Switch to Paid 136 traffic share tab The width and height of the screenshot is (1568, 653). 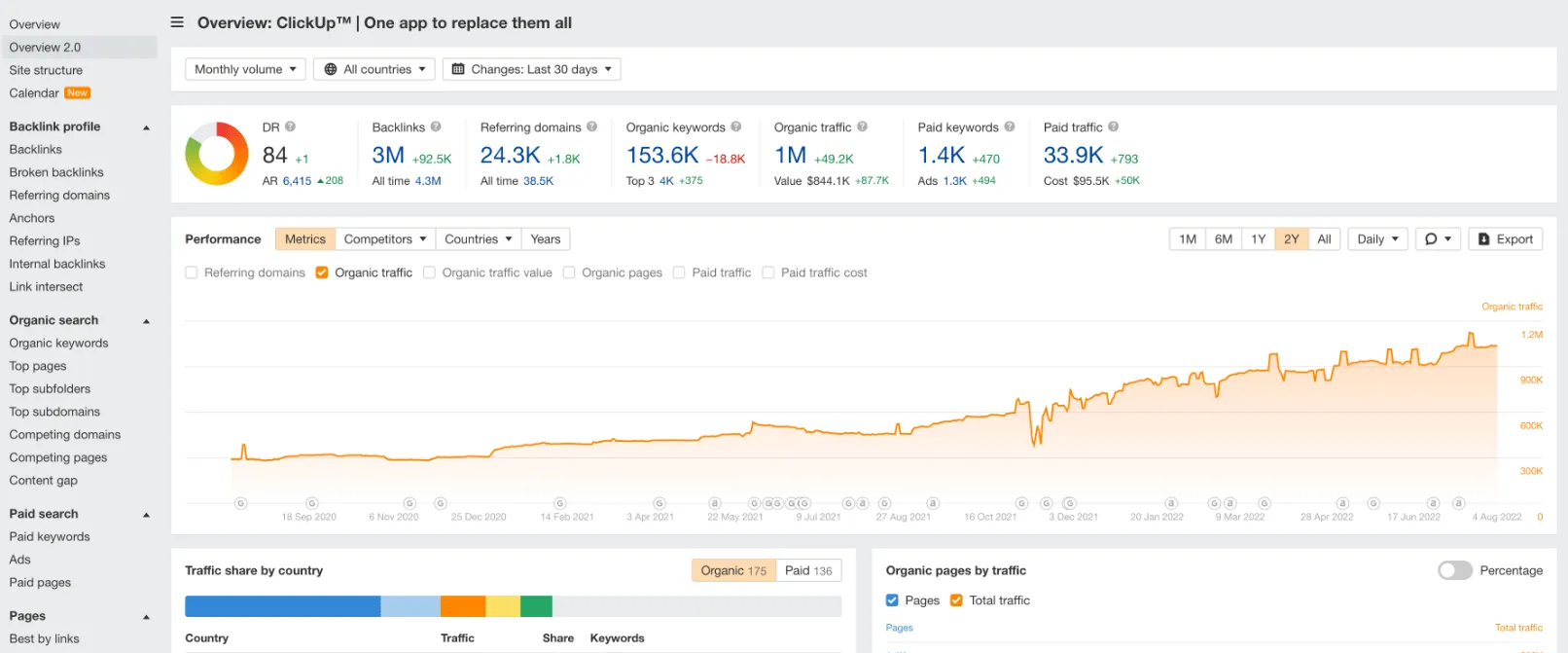pyautogui.click(x=808, y=570)
